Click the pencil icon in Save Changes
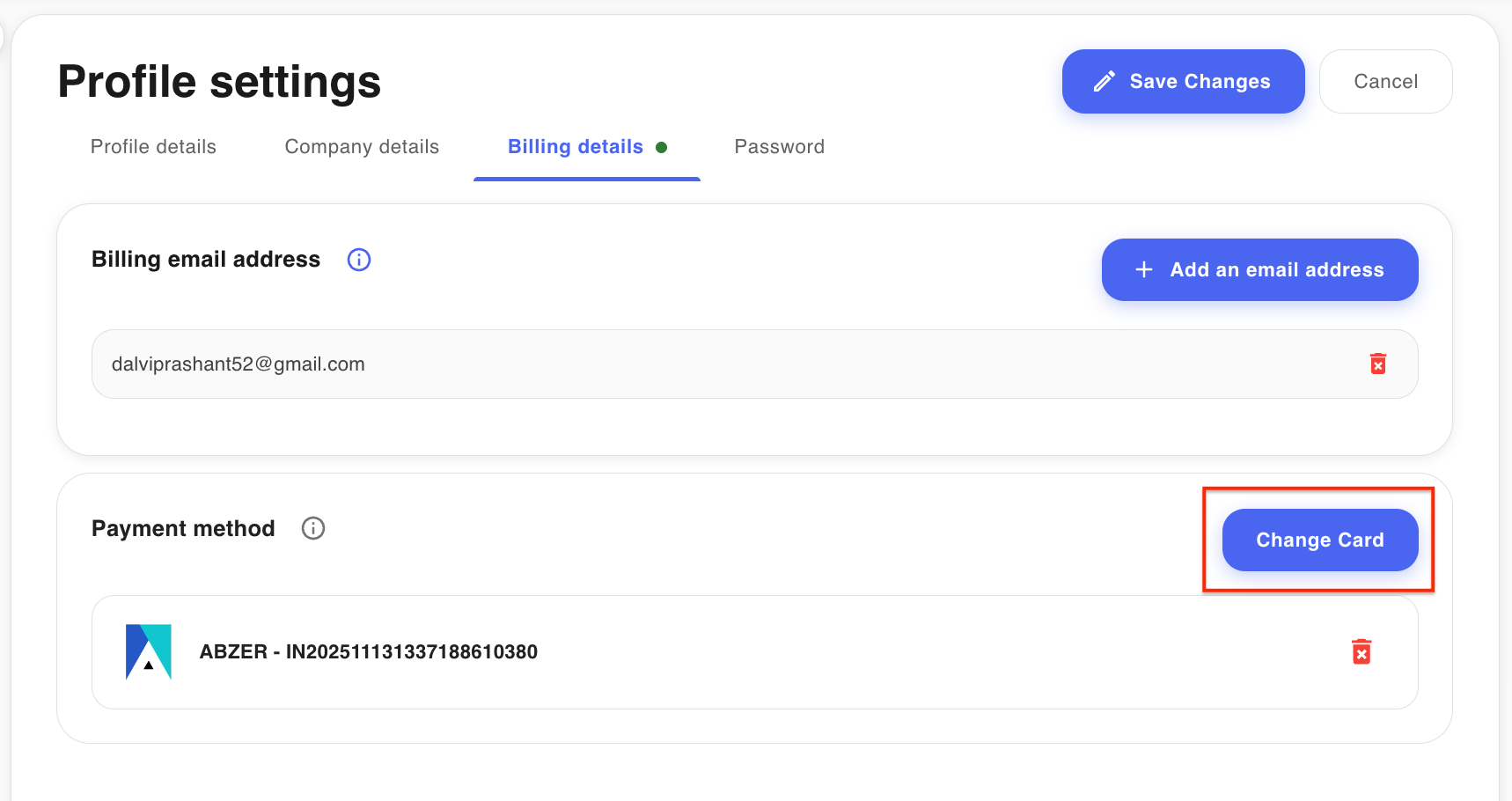This screenshot has width=1512, height=801. point(1105,82)
